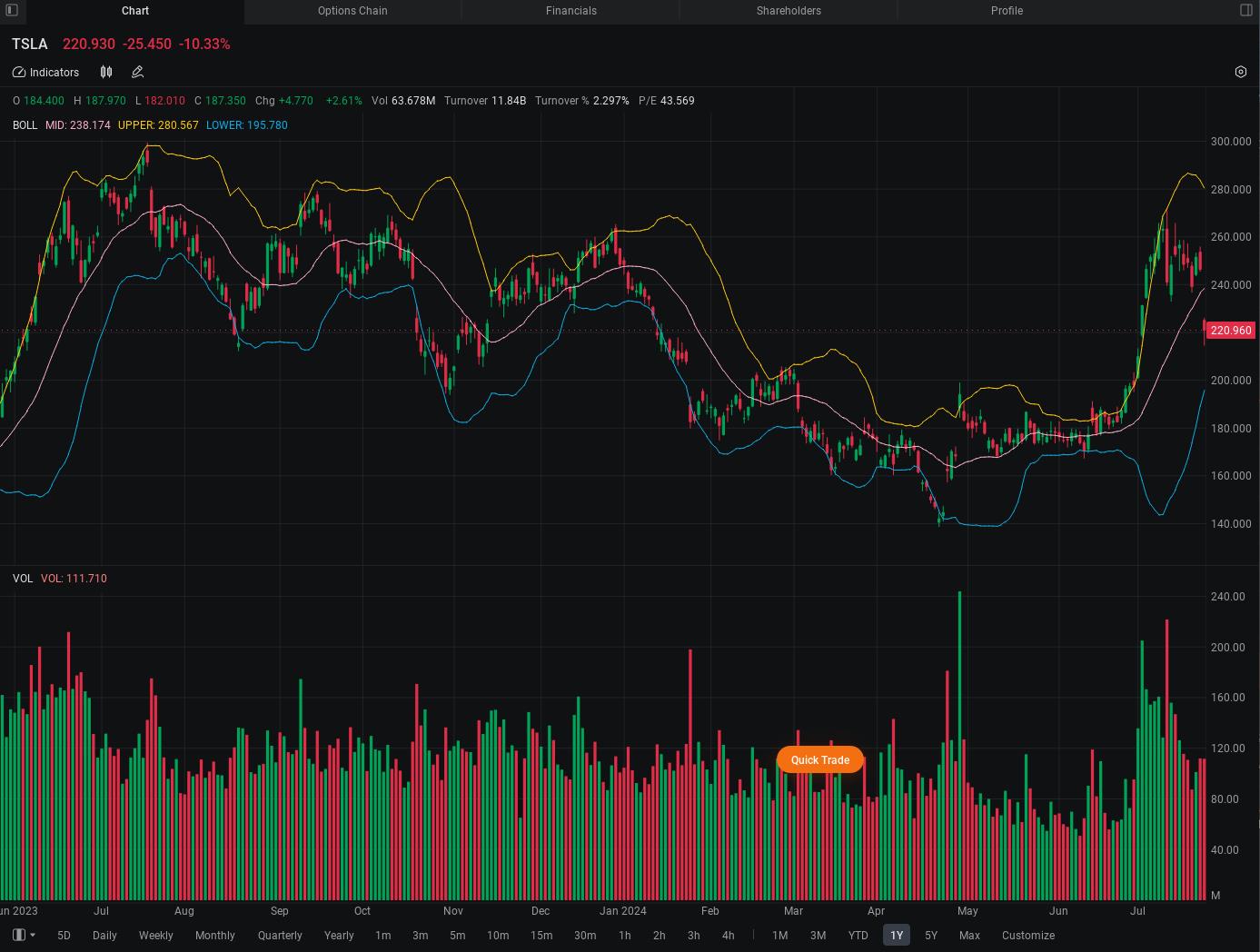
Task: Choose the 3h interval
Action: coord(693,935)
